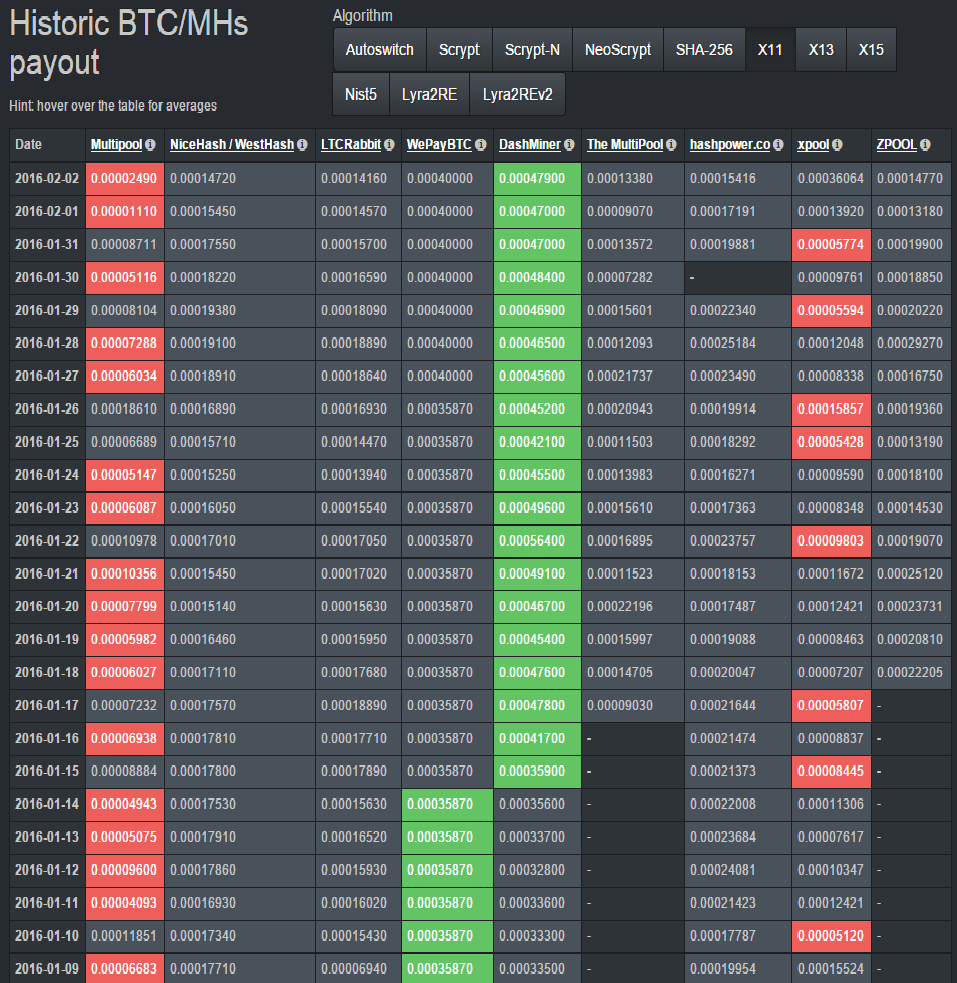Viewport: 957px width, 983px height.
Task: Click info icon beside ZPOOL header
Action: (925, 145)
